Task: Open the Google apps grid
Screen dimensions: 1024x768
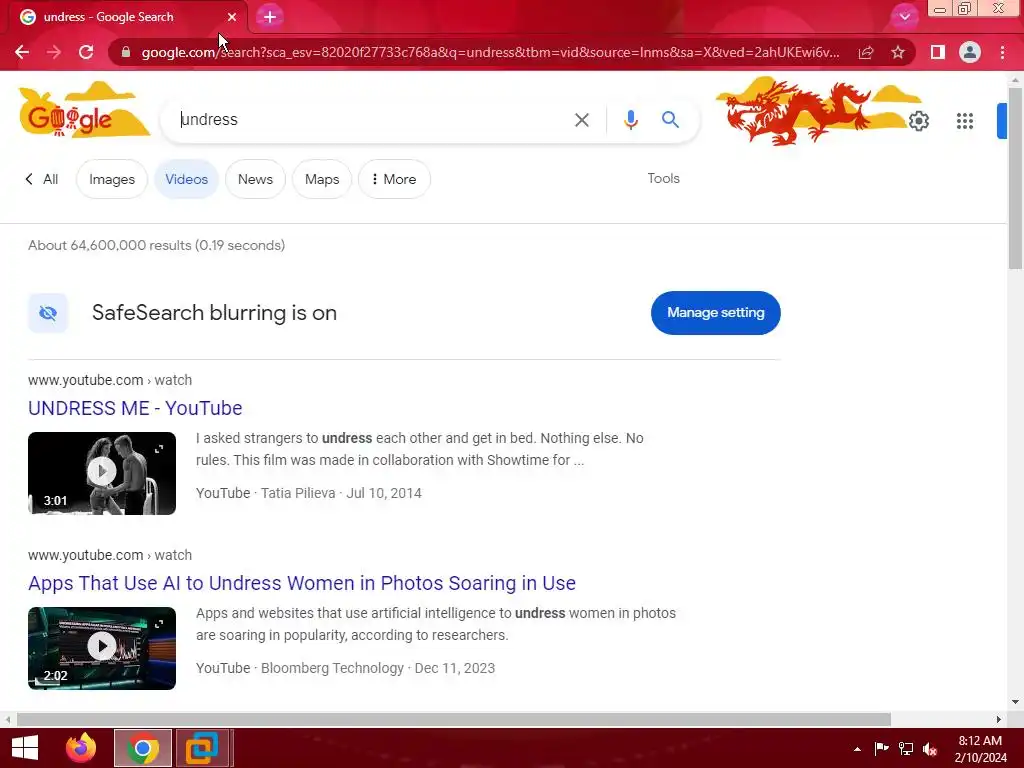Action: 965,121
